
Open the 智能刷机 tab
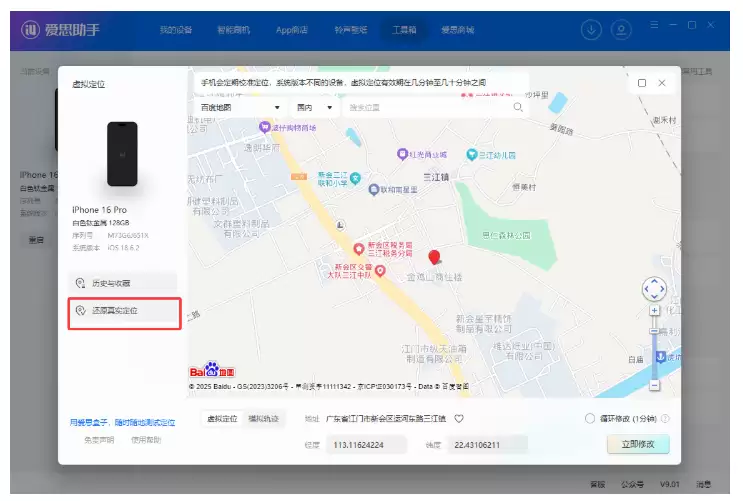click(233, 30)
